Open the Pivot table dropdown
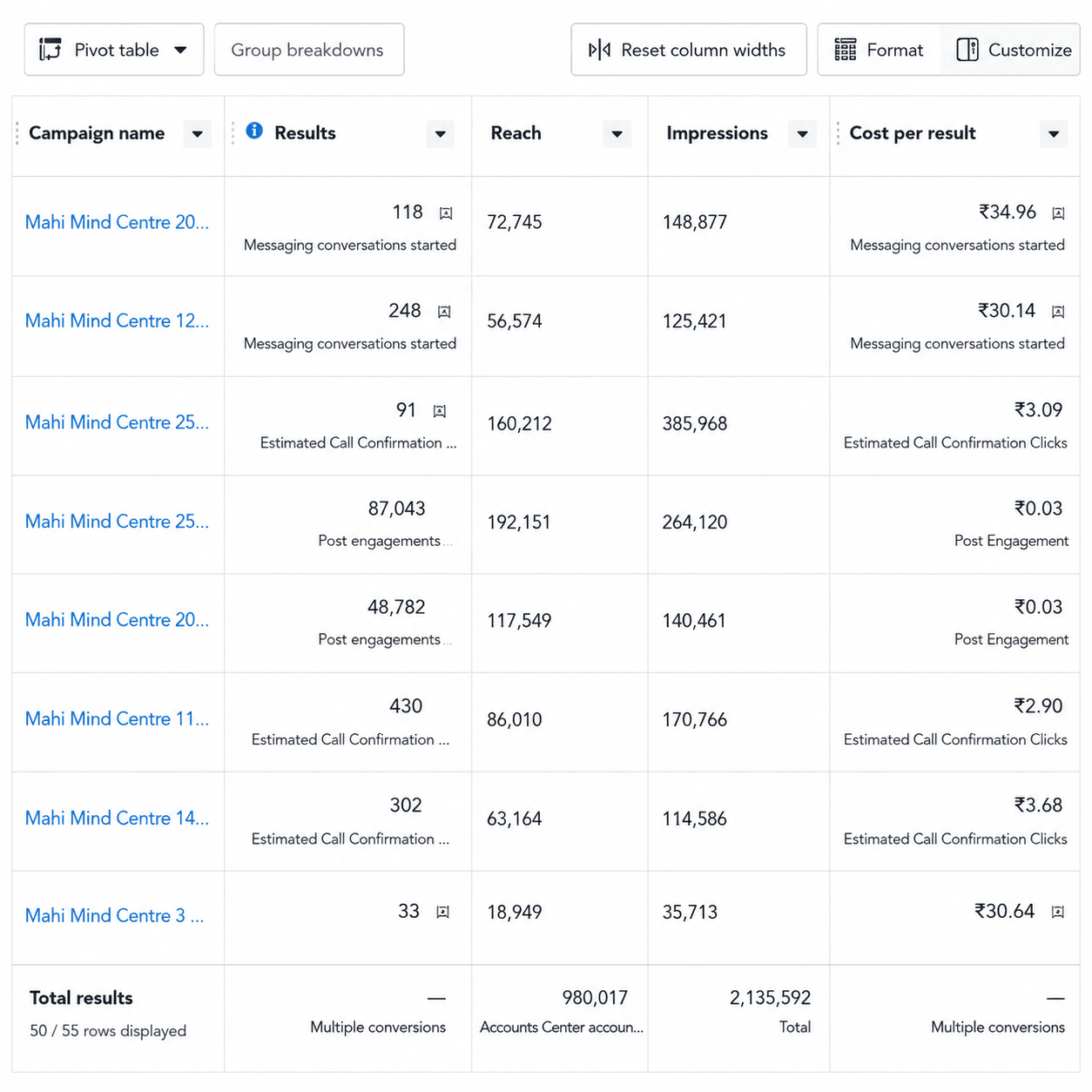This screenshot has width=1092, height=1092. coord(114,50)
